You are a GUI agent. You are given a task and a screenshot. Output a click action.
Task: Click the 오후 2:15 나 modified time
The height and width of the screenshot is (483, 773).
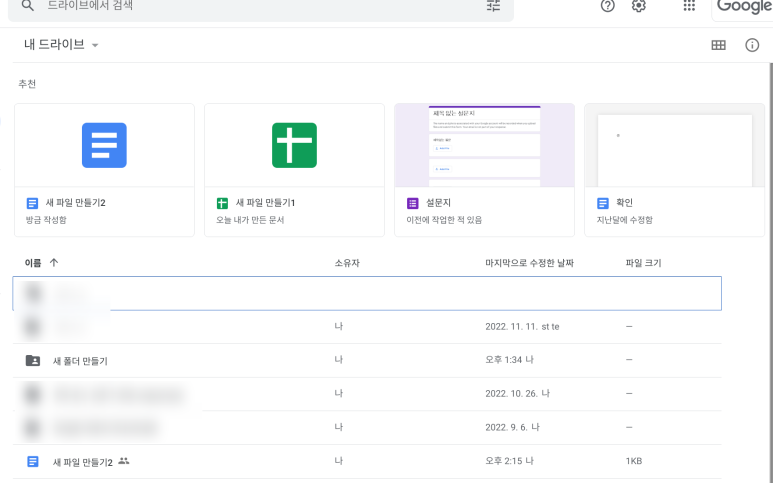click(509, 461)
